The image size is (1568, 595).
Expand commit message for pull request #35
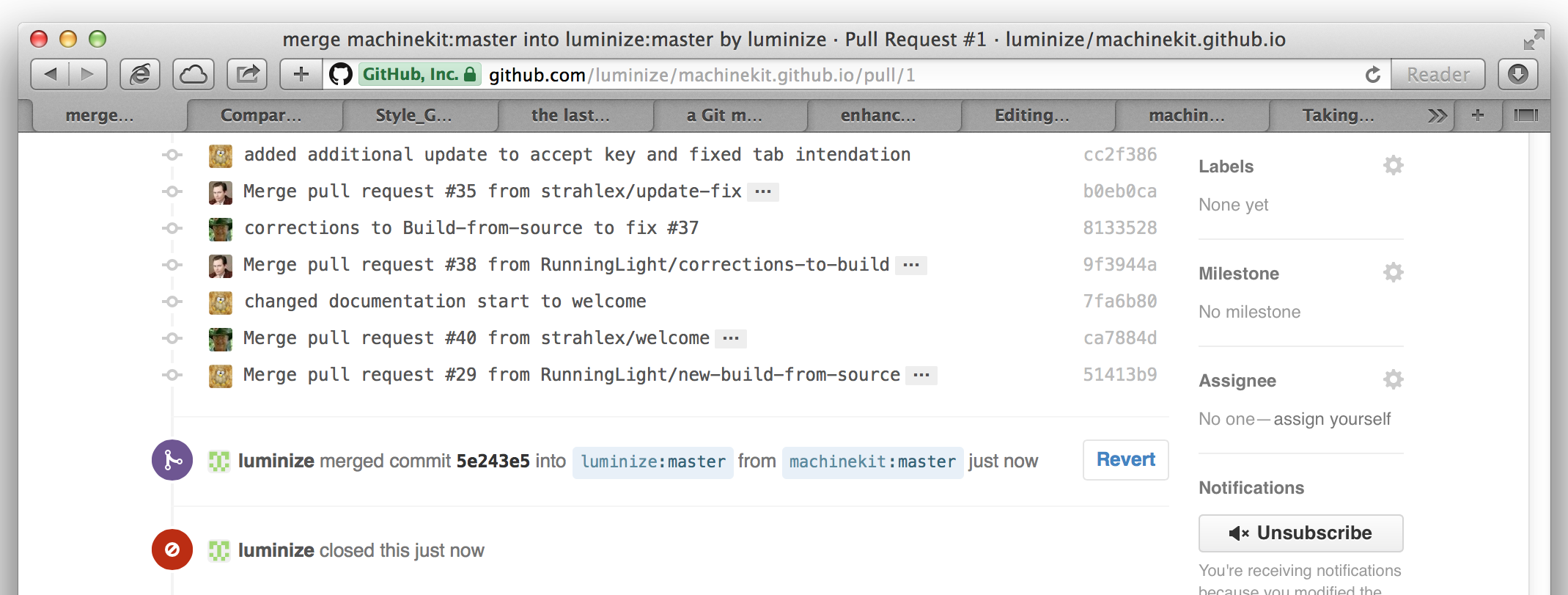click(763, 191)
